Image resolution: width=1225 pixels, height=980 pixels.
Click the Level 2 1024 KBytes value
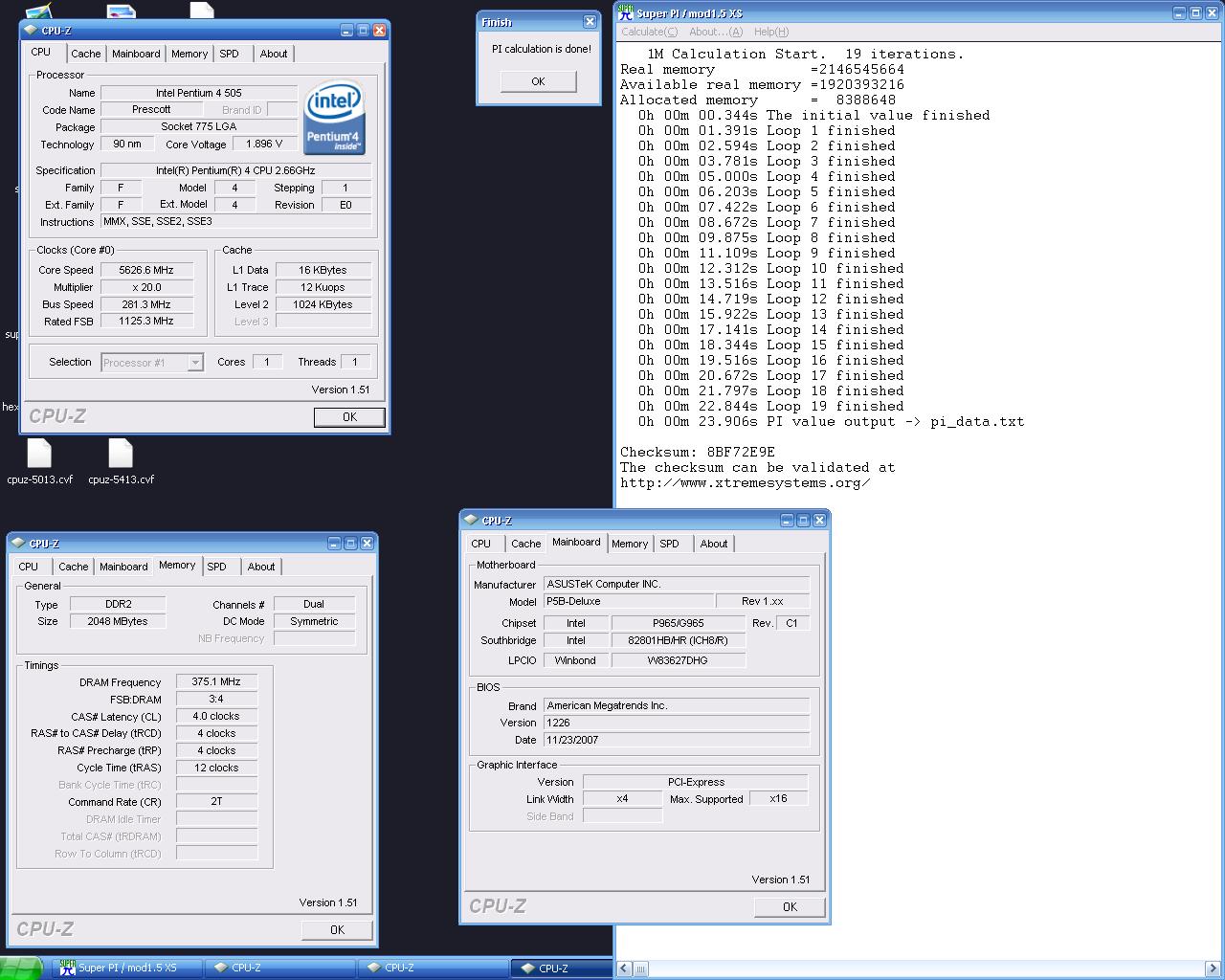pyautogui.click(x=323, y=304)
